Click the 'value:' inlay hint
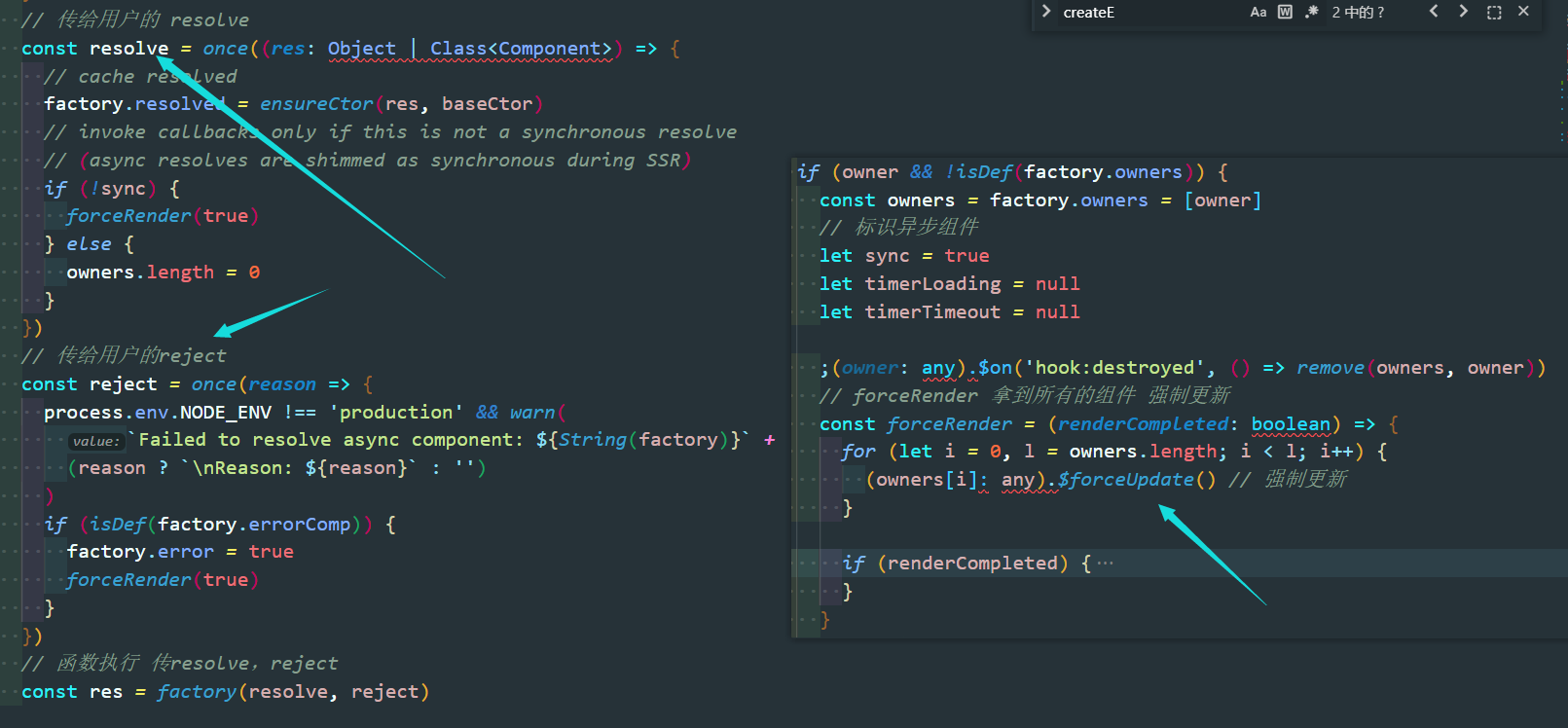This screenshot has width=1568, height=728. click(96, 441)
